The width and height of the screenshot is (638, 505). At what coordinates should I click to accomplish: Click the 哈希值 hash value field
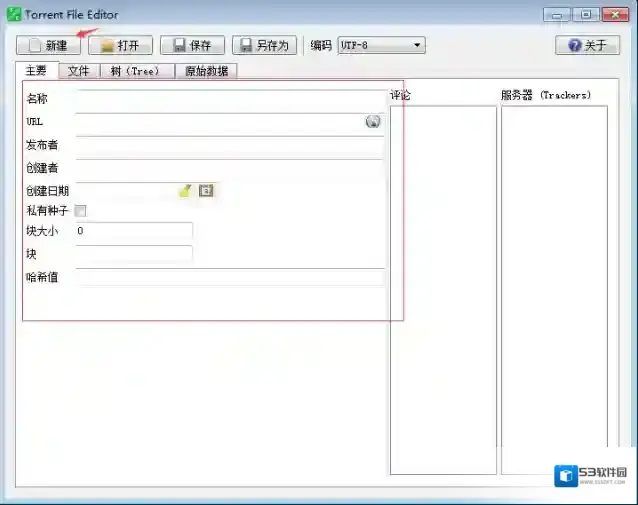pyautogui.click(x=228, y=277)
